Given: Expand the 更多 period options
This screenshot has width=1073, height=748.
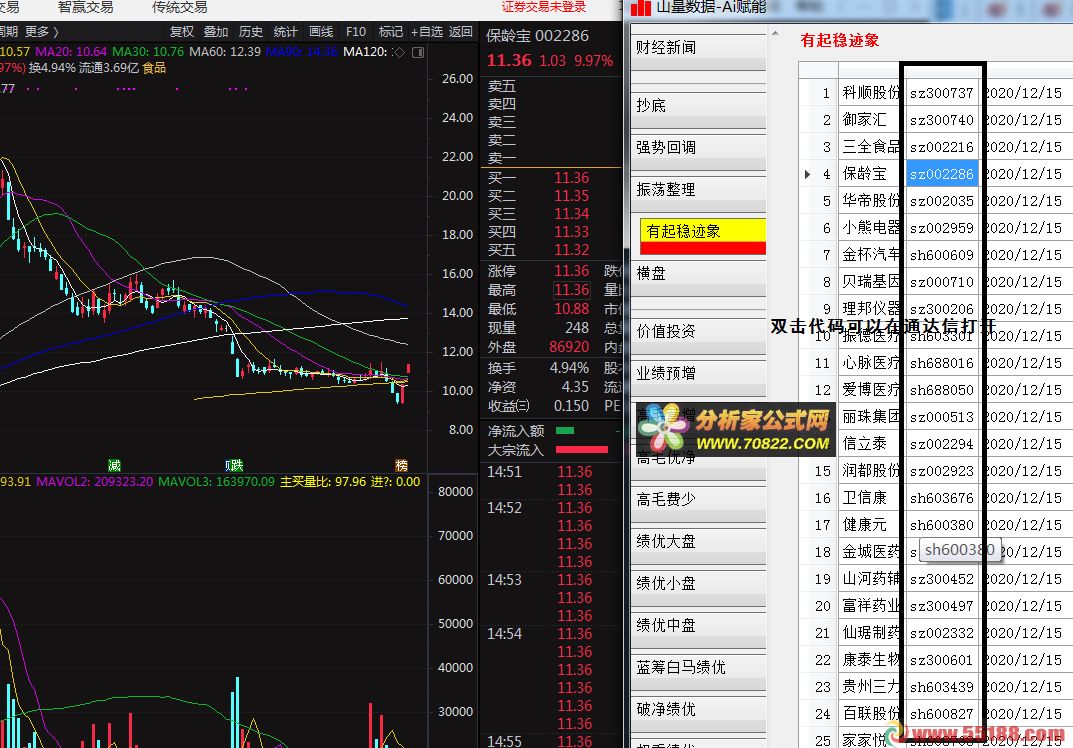Looking at the screenshot, I should [42, 31].
